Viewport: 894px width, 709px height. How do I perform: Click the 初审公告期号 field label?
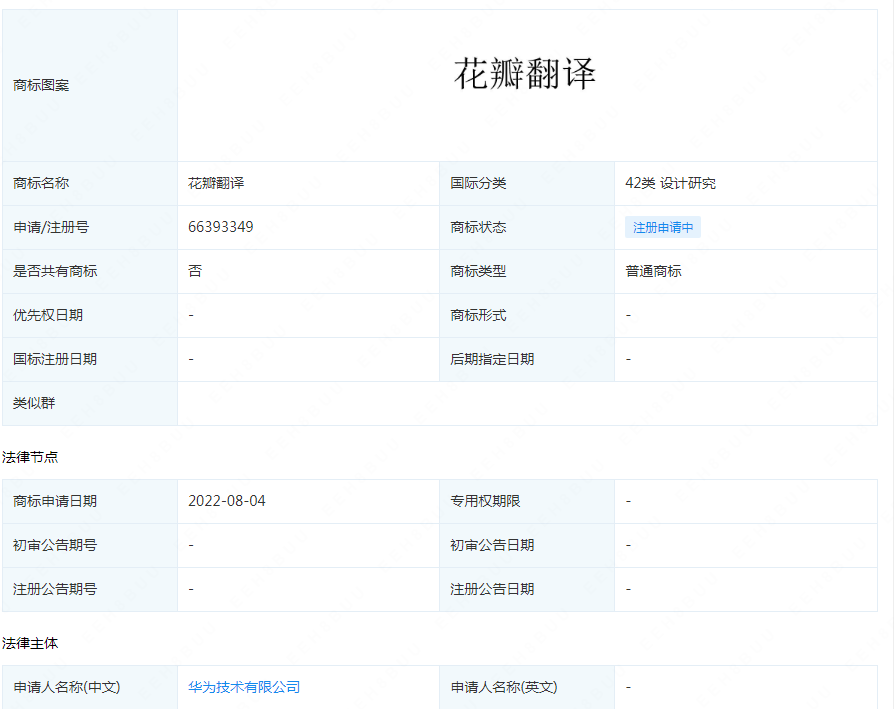coord(55,545)
